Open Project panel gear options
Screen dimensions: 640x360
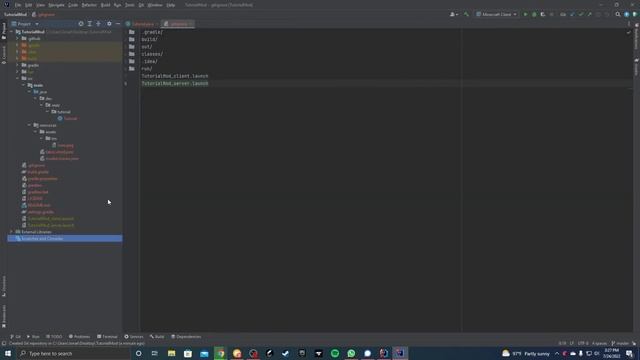click(x=109, y=24)
